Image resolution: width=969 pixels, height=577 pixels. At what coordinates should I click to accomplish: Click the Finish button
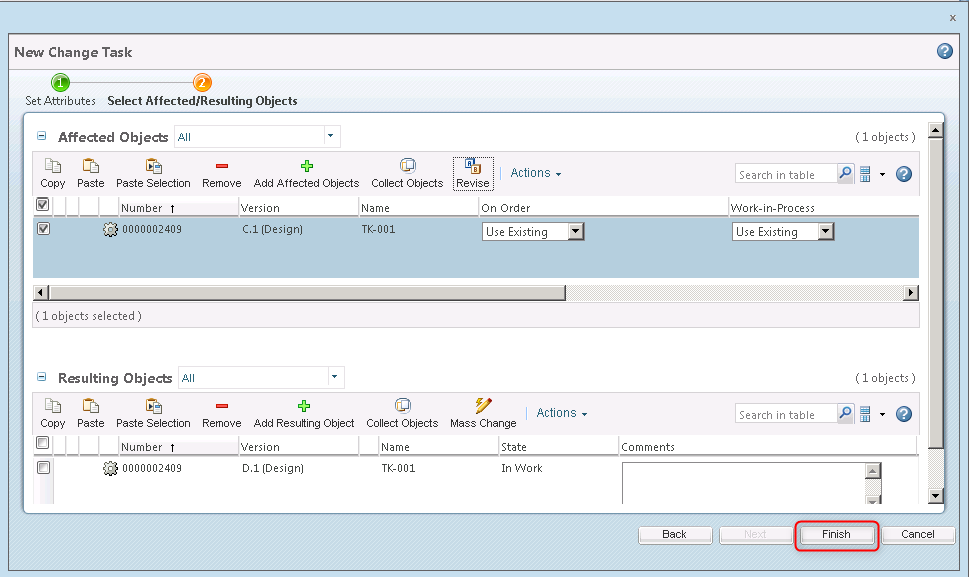pyautogui.click(x=836, y=534)
